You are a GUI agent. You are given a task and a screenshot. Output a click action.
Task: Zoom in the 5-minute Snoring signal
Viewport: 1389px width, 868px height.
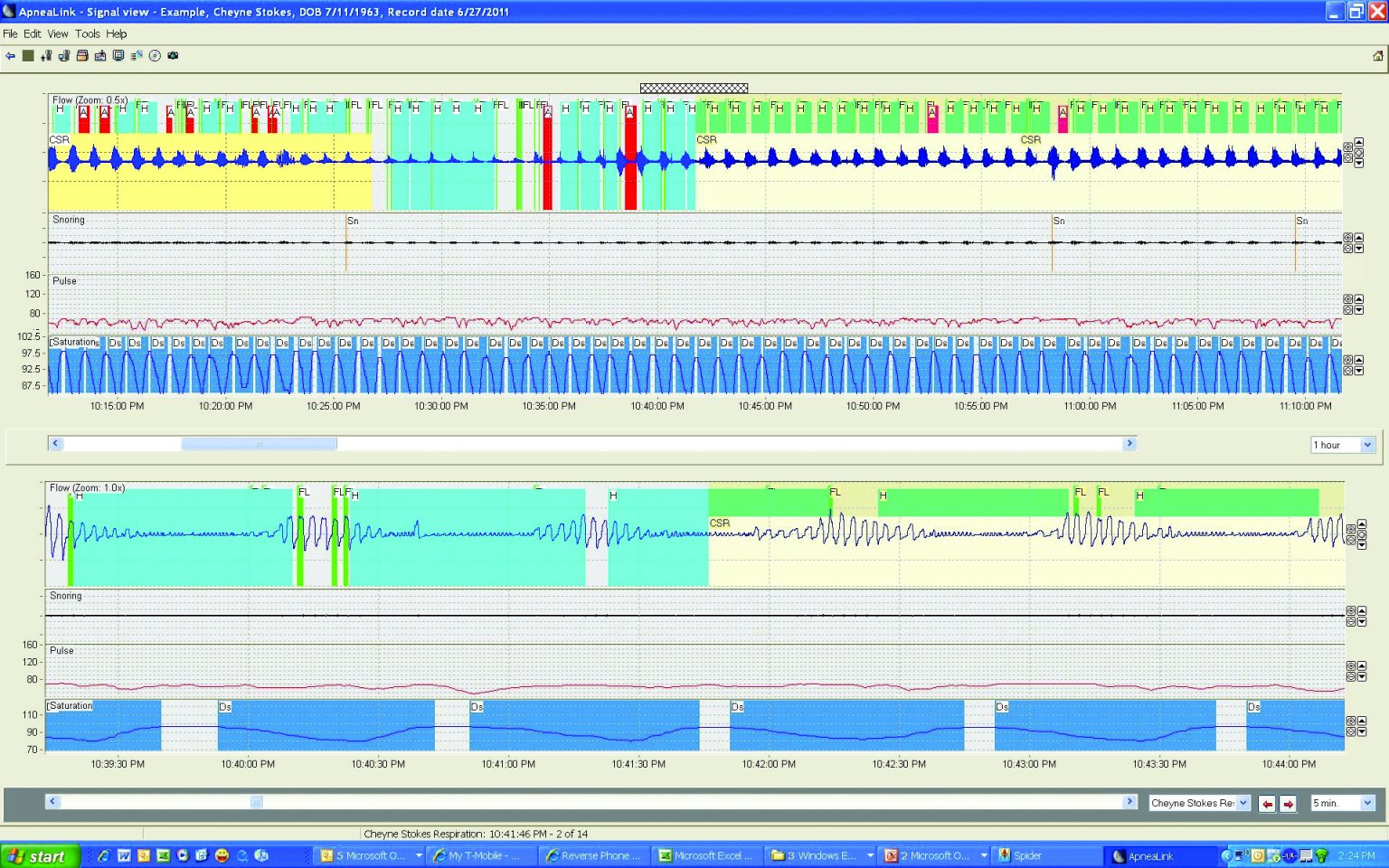[1351, 611]
